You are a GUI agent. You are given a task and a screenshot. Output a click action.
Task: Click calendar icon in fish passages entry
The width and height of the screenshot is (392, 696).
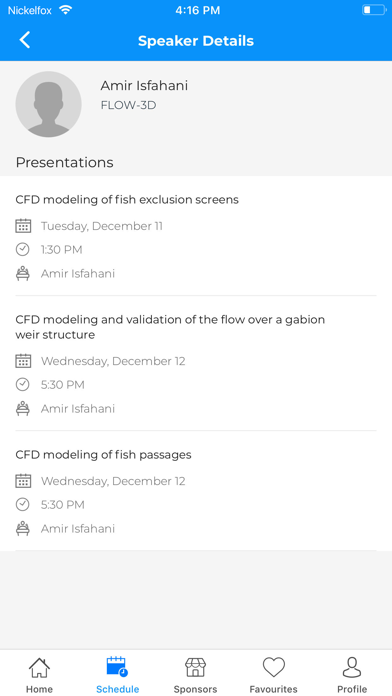coord(23,481)
